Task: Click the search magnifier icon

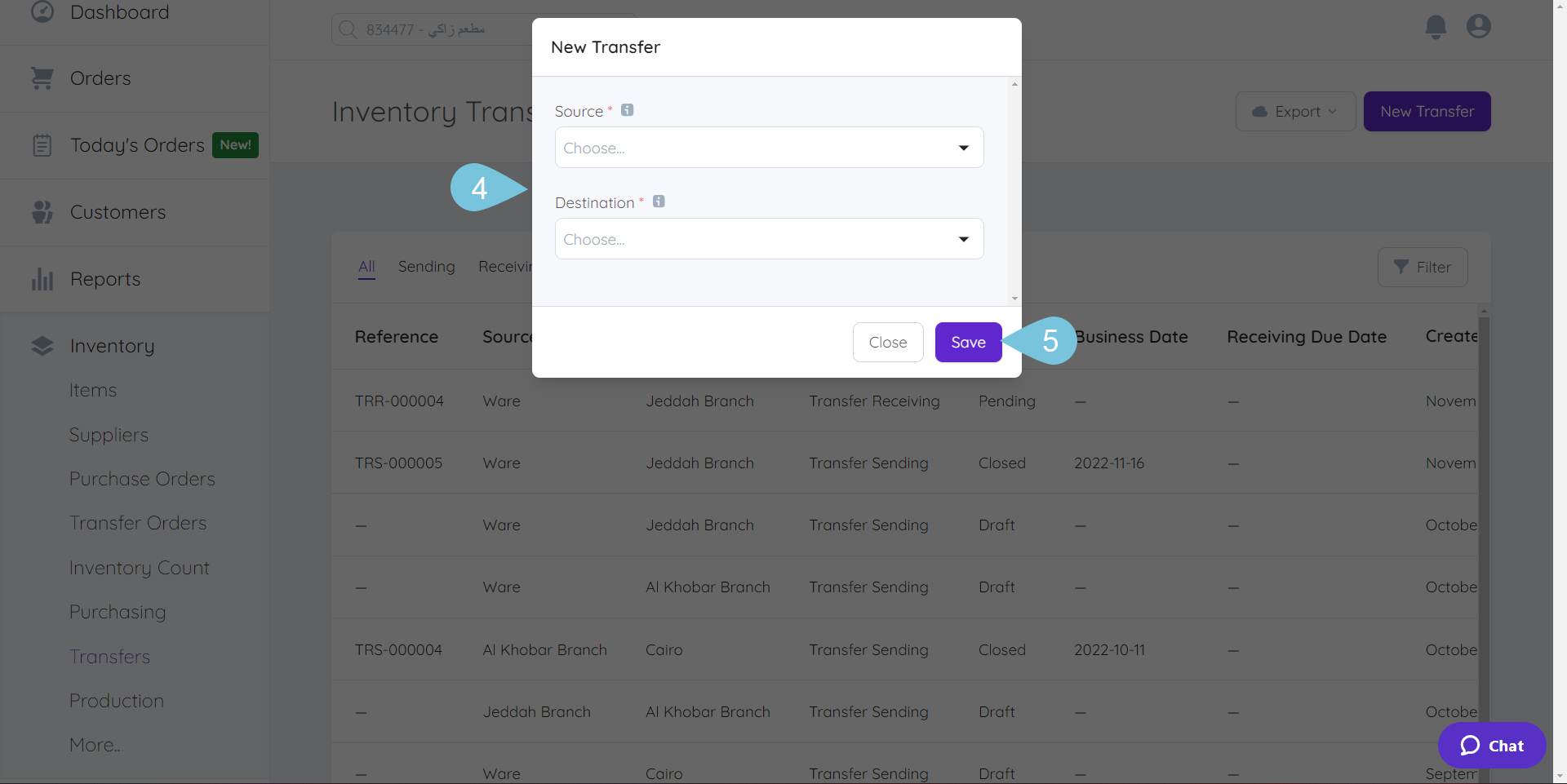Action: tap(348, 29)
